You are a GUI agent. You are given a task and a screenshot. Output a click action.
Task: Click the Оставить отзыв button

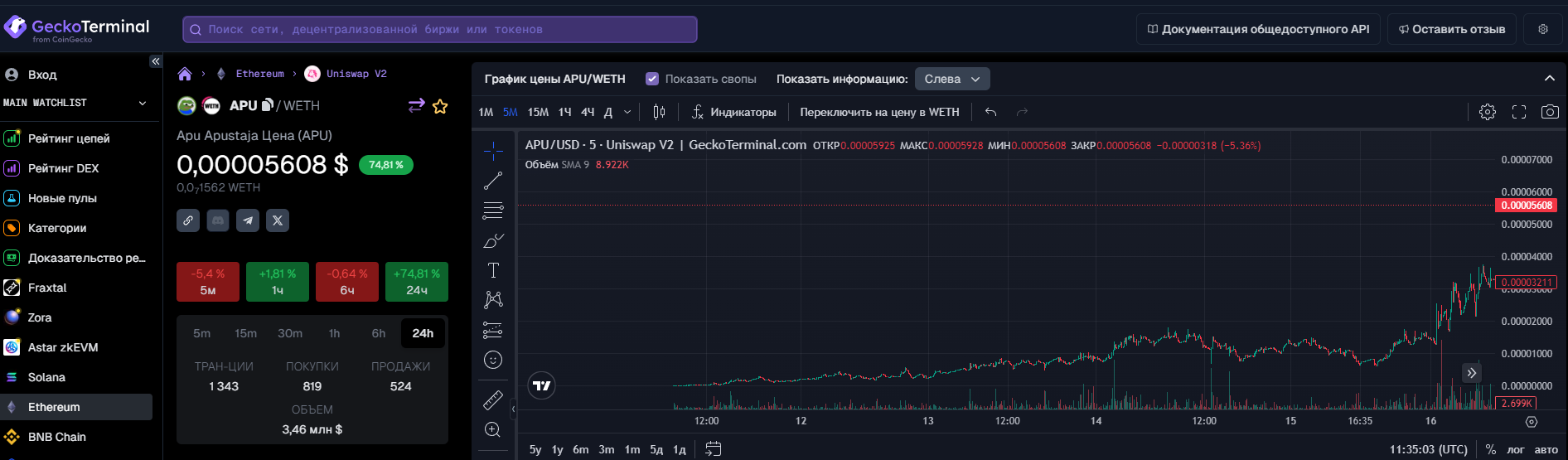(x=1452, y=29)
